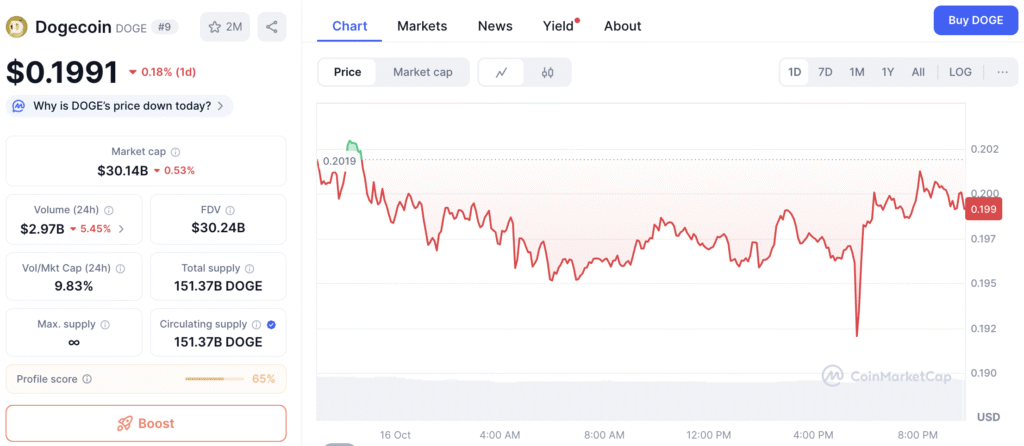Screen dimensions: 1024x446
Task: Click the Circulating supply verified badge
Action: coord(272,324)
